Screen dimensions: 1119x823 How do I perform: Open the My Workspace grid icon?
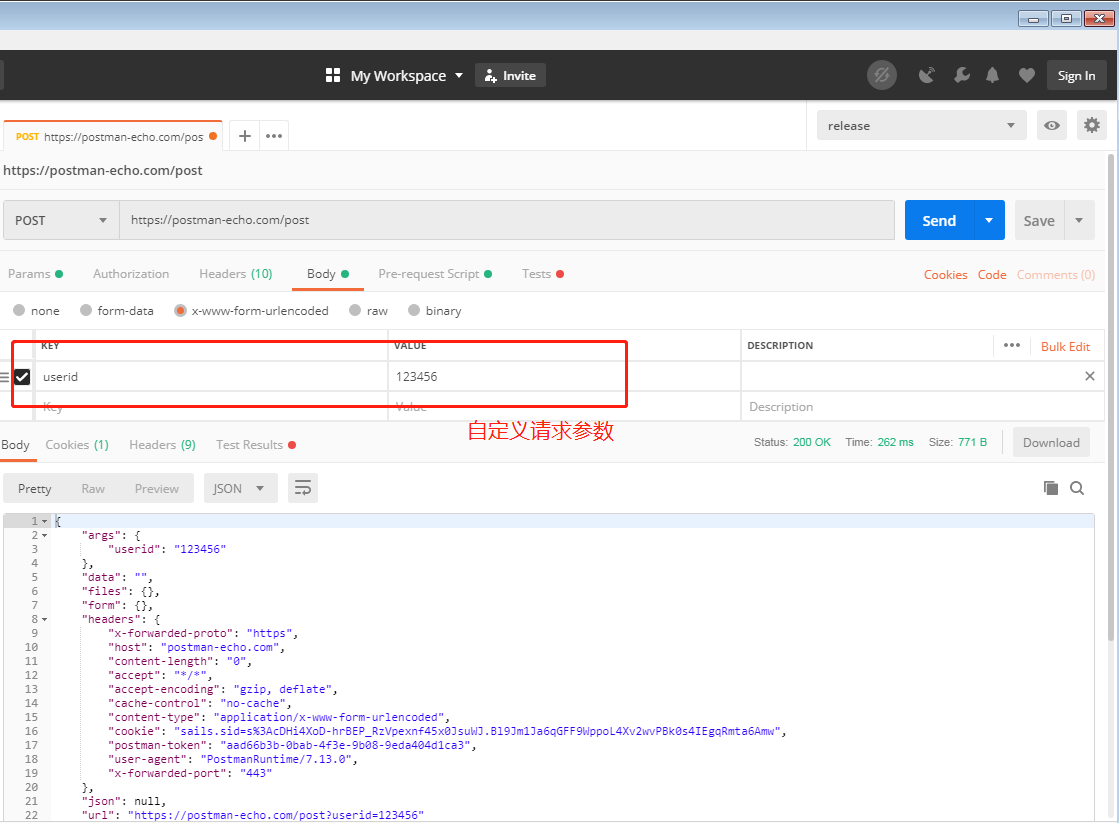tap(333, 76)
